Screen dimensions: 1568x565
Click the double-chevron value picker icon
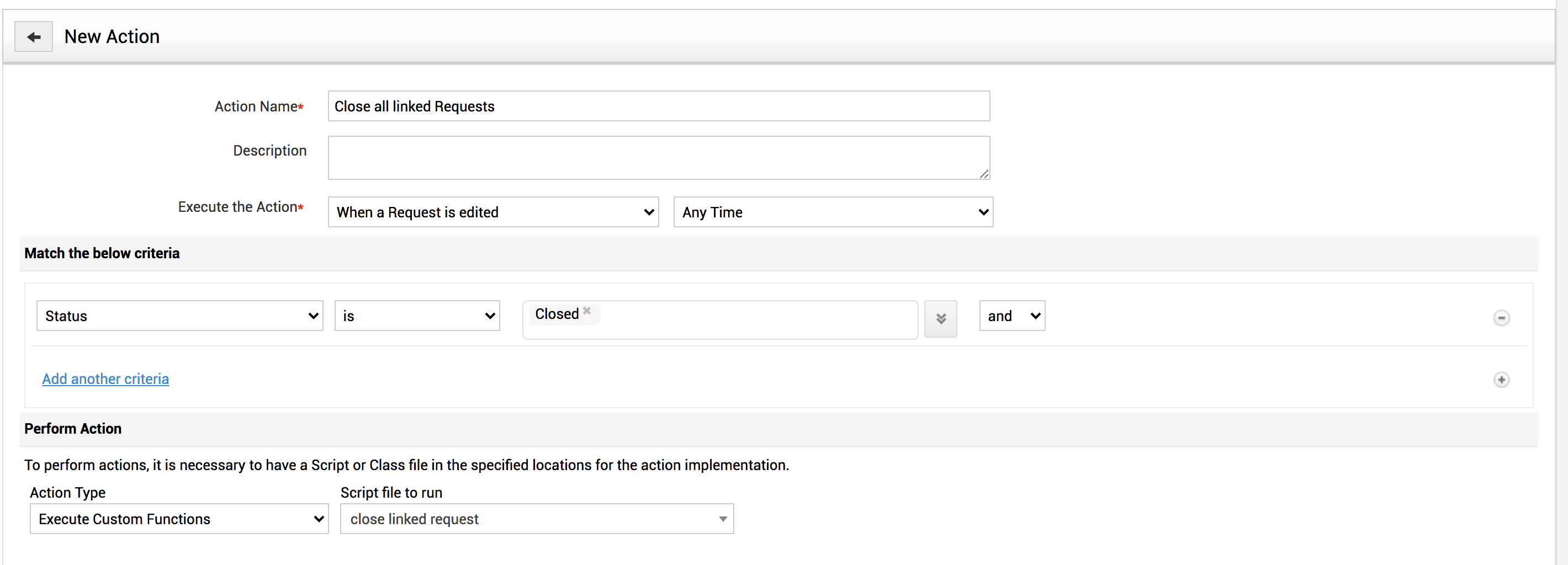(940, 318)
